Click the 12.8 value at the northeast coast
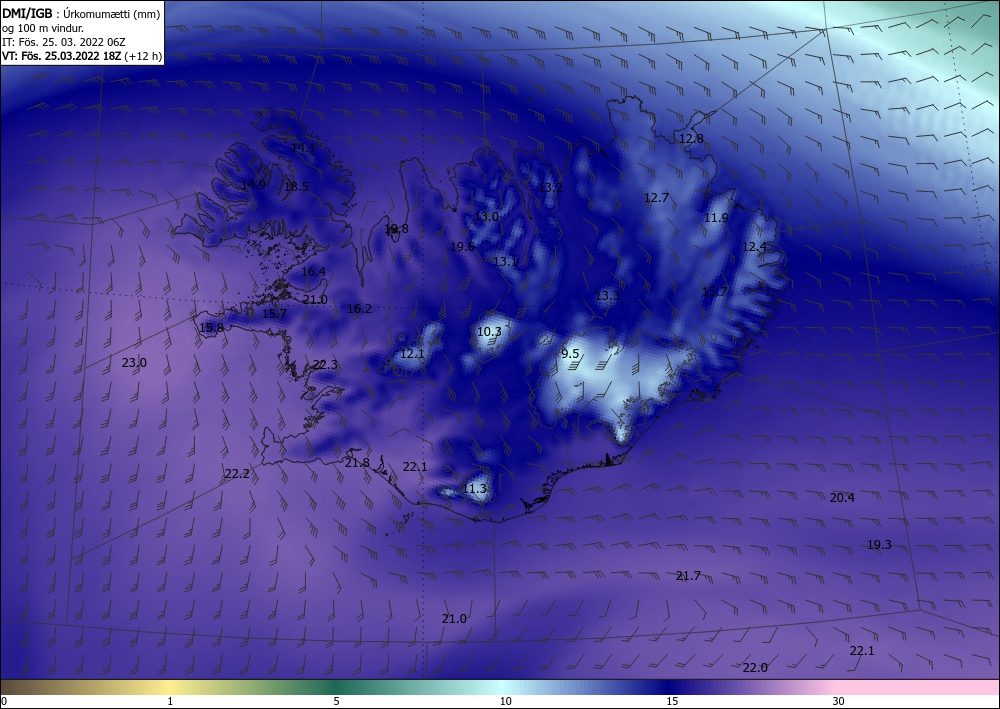 (691, 138)
